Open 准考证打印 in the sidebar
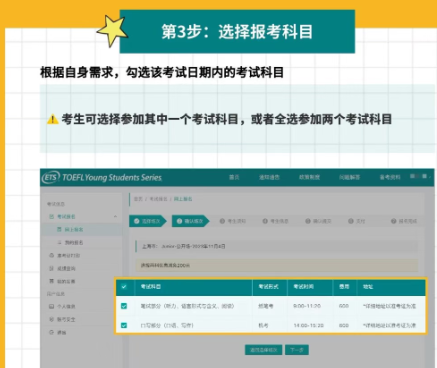 pos(68,256)
